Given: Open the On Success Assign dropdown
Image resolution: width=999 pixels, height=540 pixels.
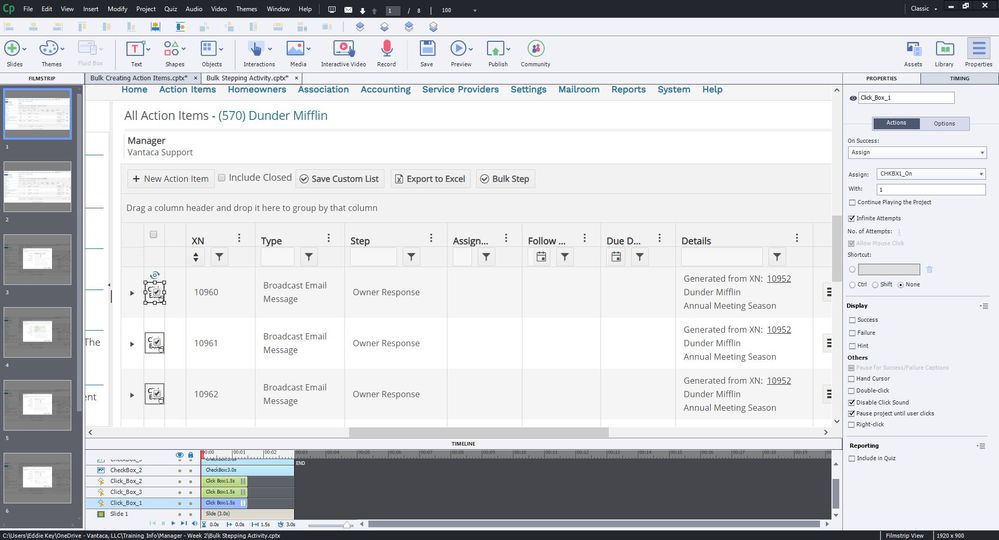Looking at the screenshot, I should coord(917,153).
